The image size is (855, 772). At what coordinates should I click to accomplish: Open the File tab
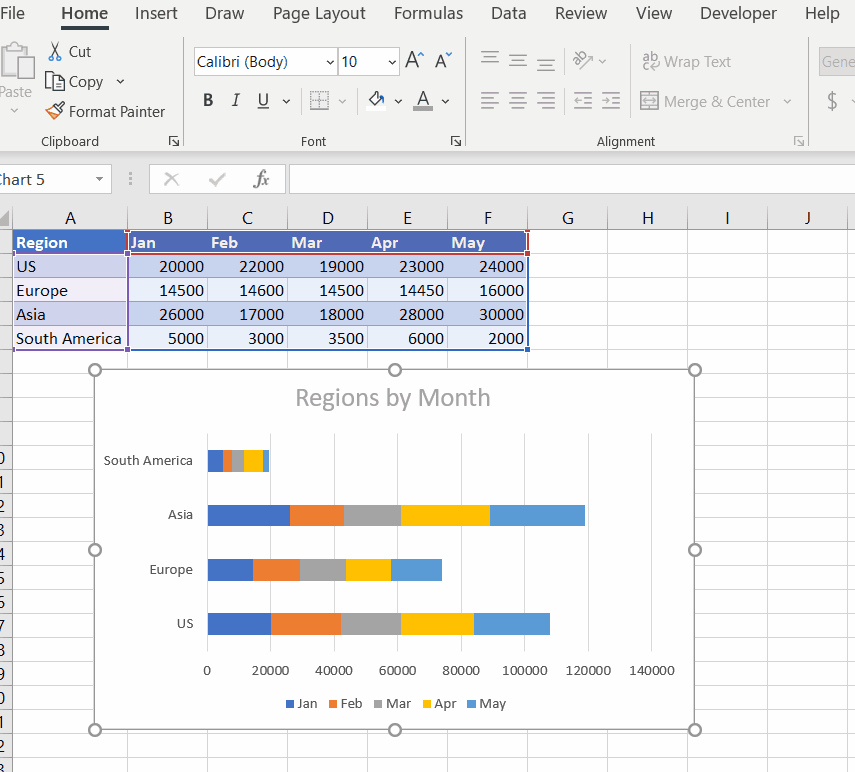[12, 13]
